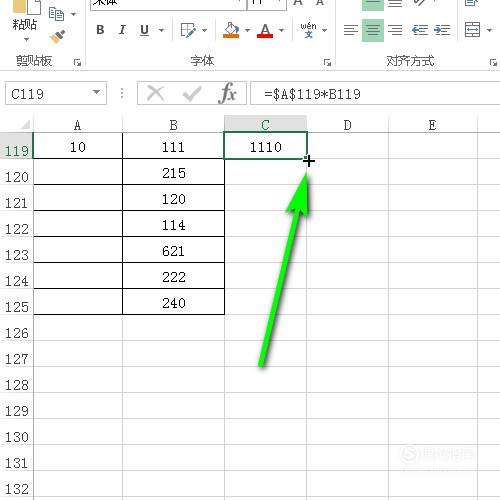Click cell containing 114
500x500 pixels.
[x=173, y=224]
